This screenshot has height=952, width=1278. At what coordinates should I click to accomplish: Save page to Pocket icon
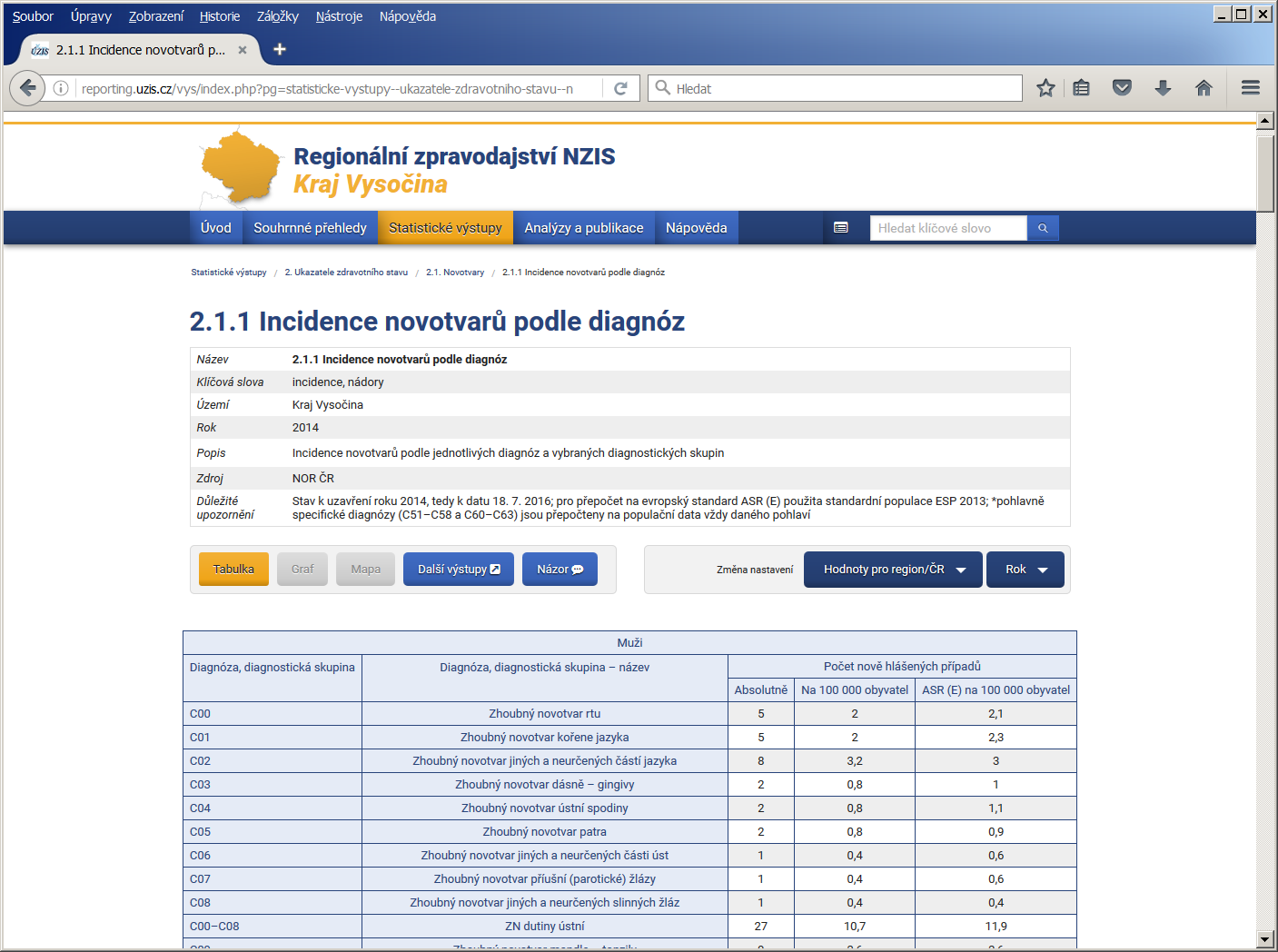[x=1122, y=88]
